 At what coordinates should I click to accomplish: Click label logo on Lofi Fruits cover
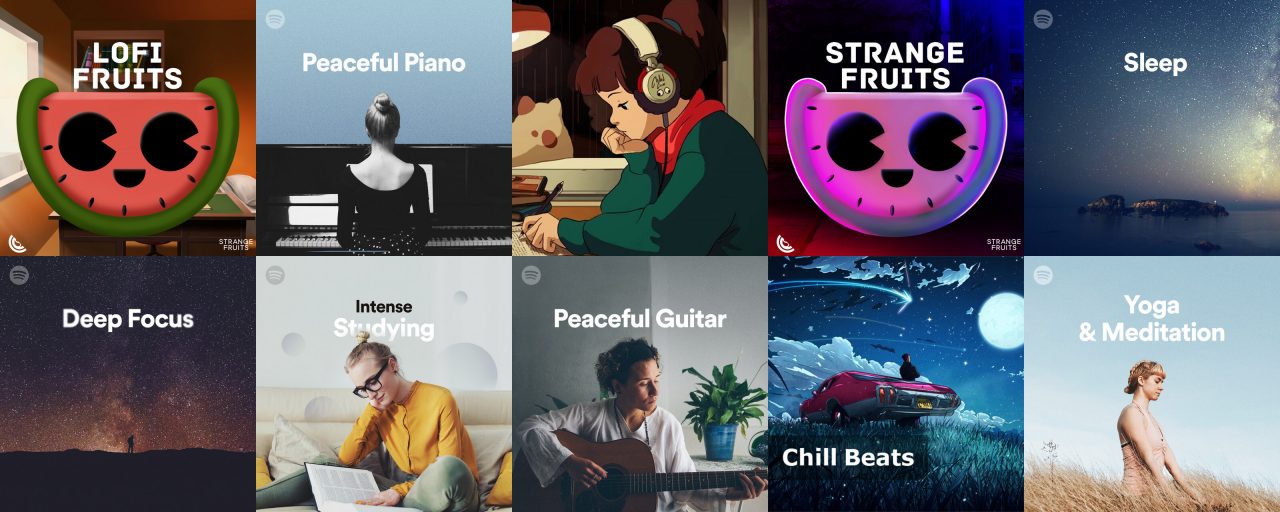[x=18, y=242]
